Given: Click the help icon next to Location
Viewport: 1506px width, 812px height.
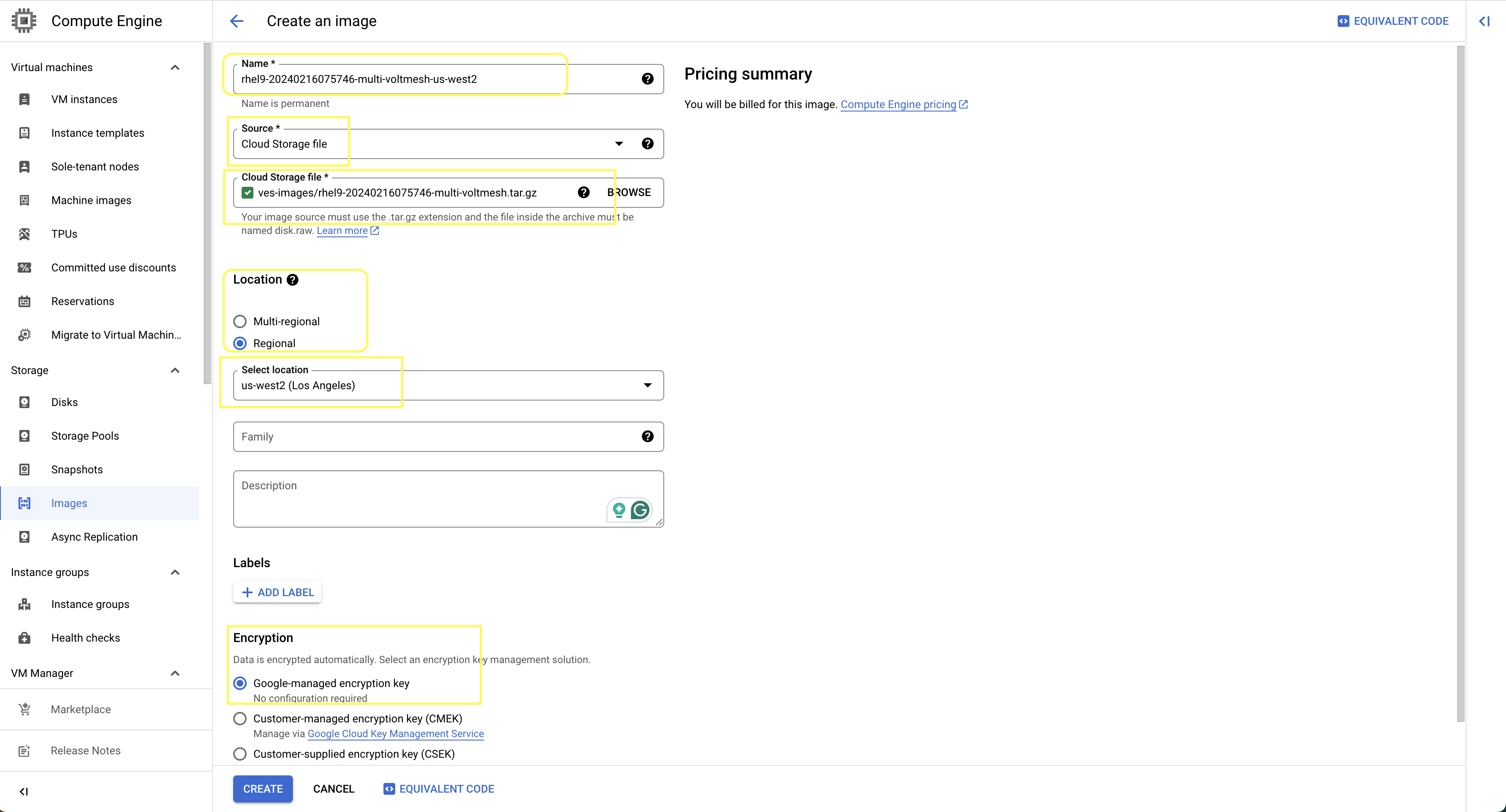Looking at the screenshot, I should pos(292,280).
